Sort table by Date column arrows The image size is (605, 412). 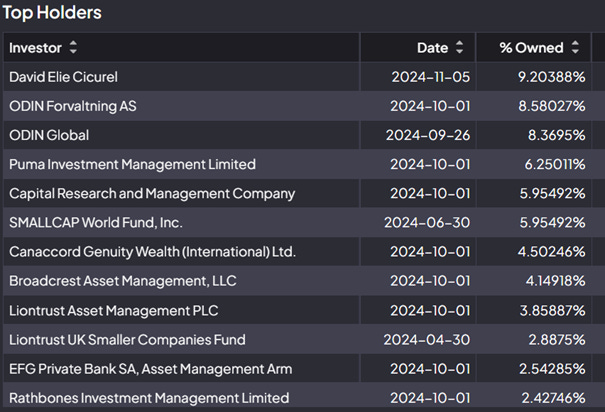(x=459, y=47)
